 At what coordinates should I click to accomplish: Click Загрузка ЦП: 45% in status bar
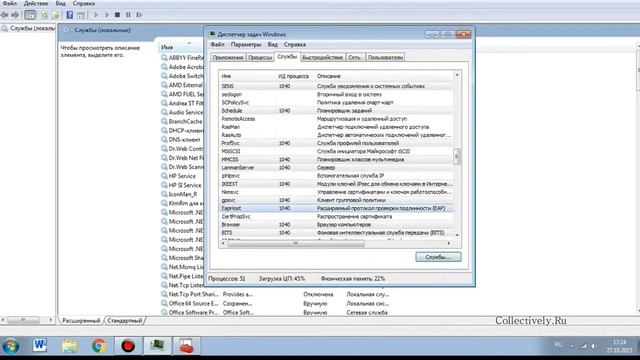tap(282, 279)
